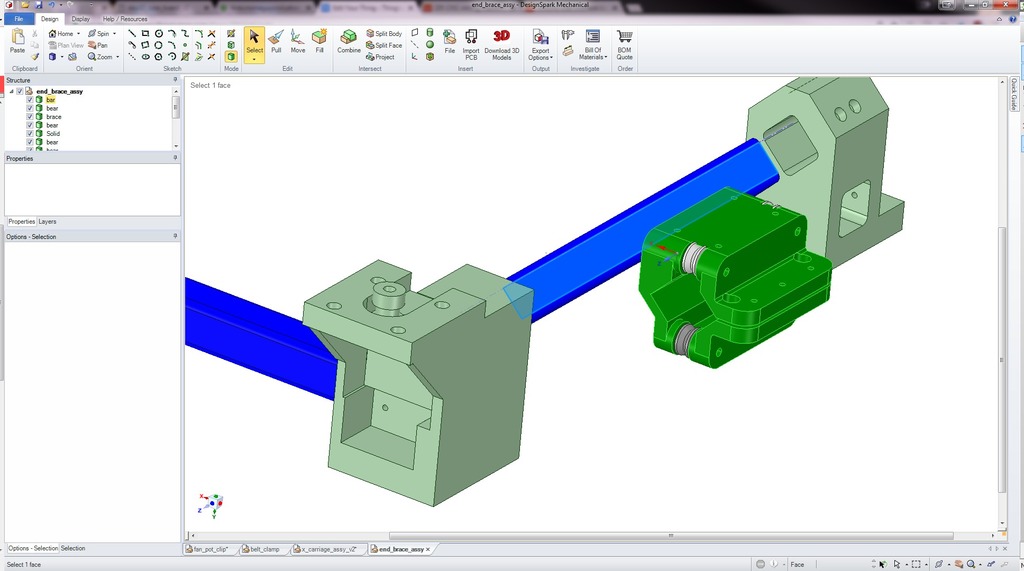Select the Circle sketch tool
This screenshot has height=571, width=1024.
[158, 33]
